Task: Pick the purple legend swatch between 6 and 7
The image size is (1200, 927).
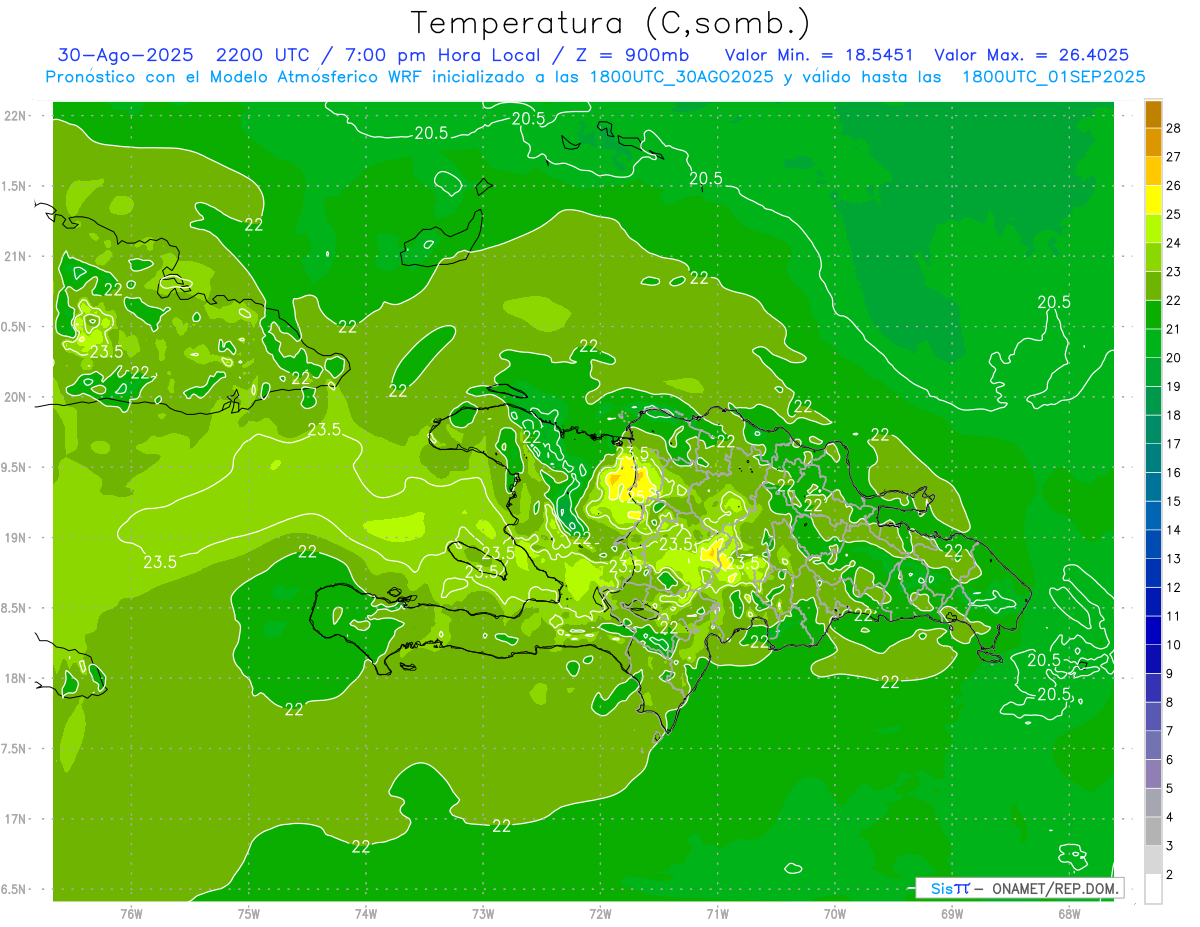Action: tap(1153, 745)
